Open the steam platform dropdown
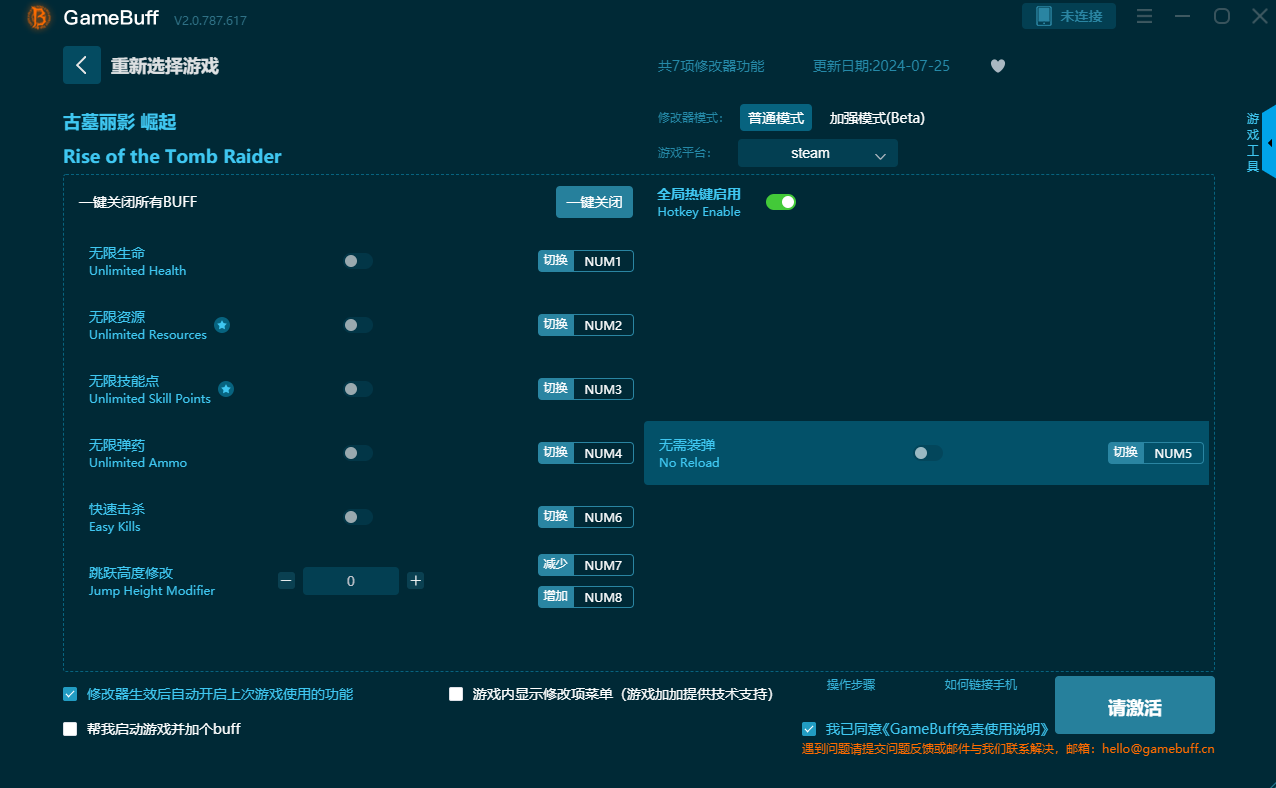 click(818, 153)
